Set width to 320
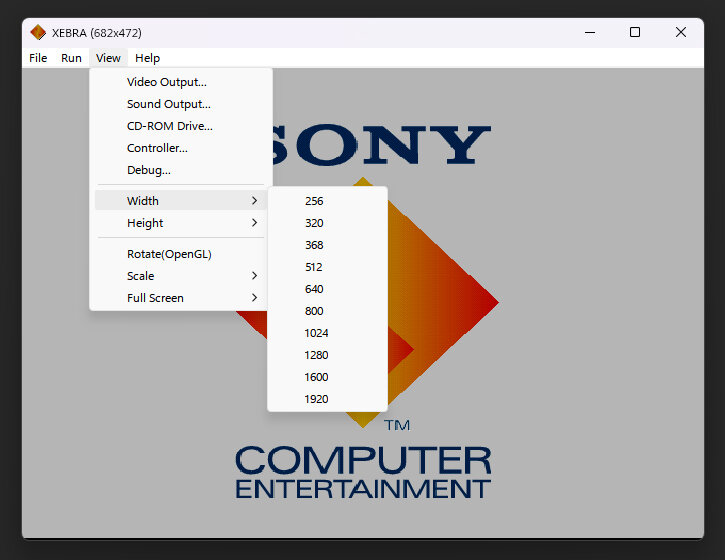 pyautogui.click(x=327, y=223)
